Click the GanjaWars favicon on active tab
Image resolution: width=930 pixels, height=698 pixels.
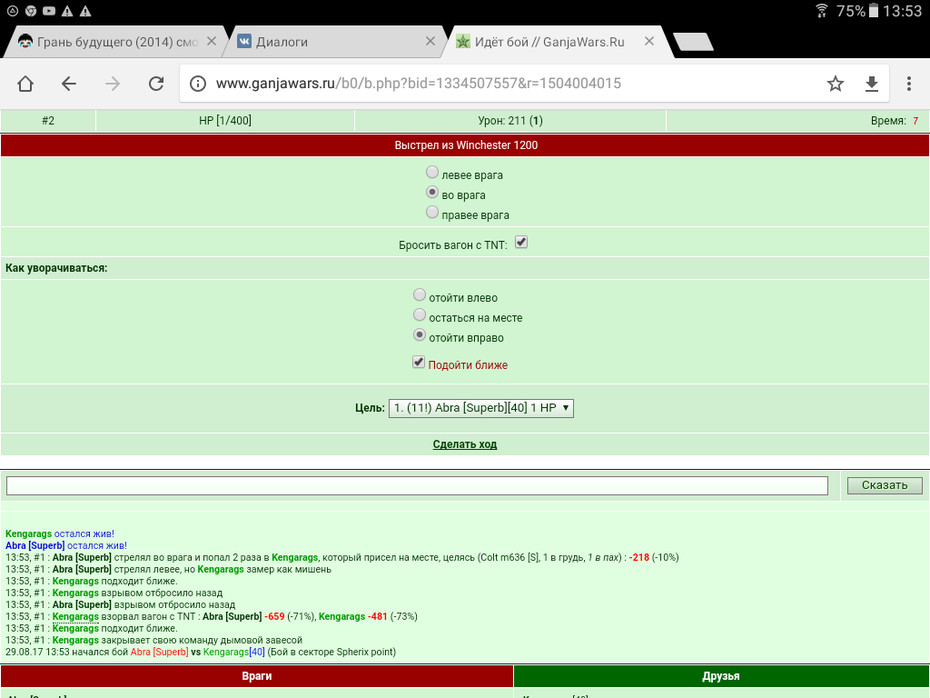click(463, 41)
